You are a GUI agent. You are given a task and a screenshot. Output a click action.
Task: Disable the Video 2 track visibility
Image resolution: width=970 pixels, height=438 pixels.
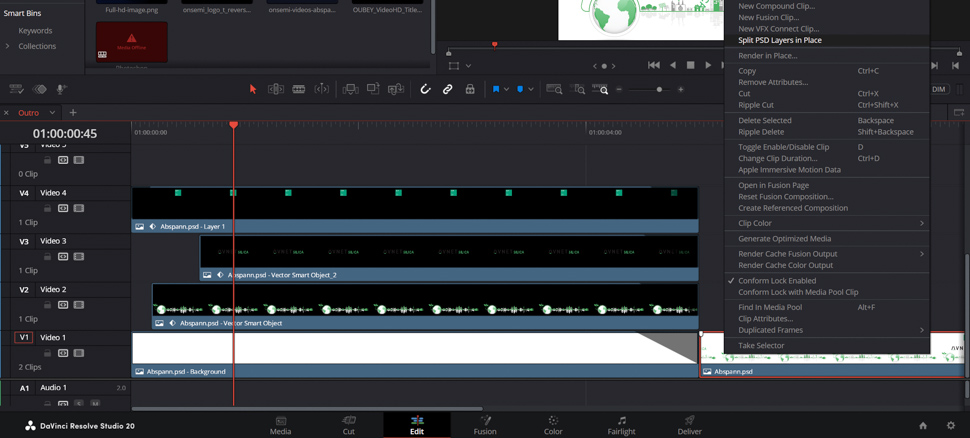click(79, 305)
